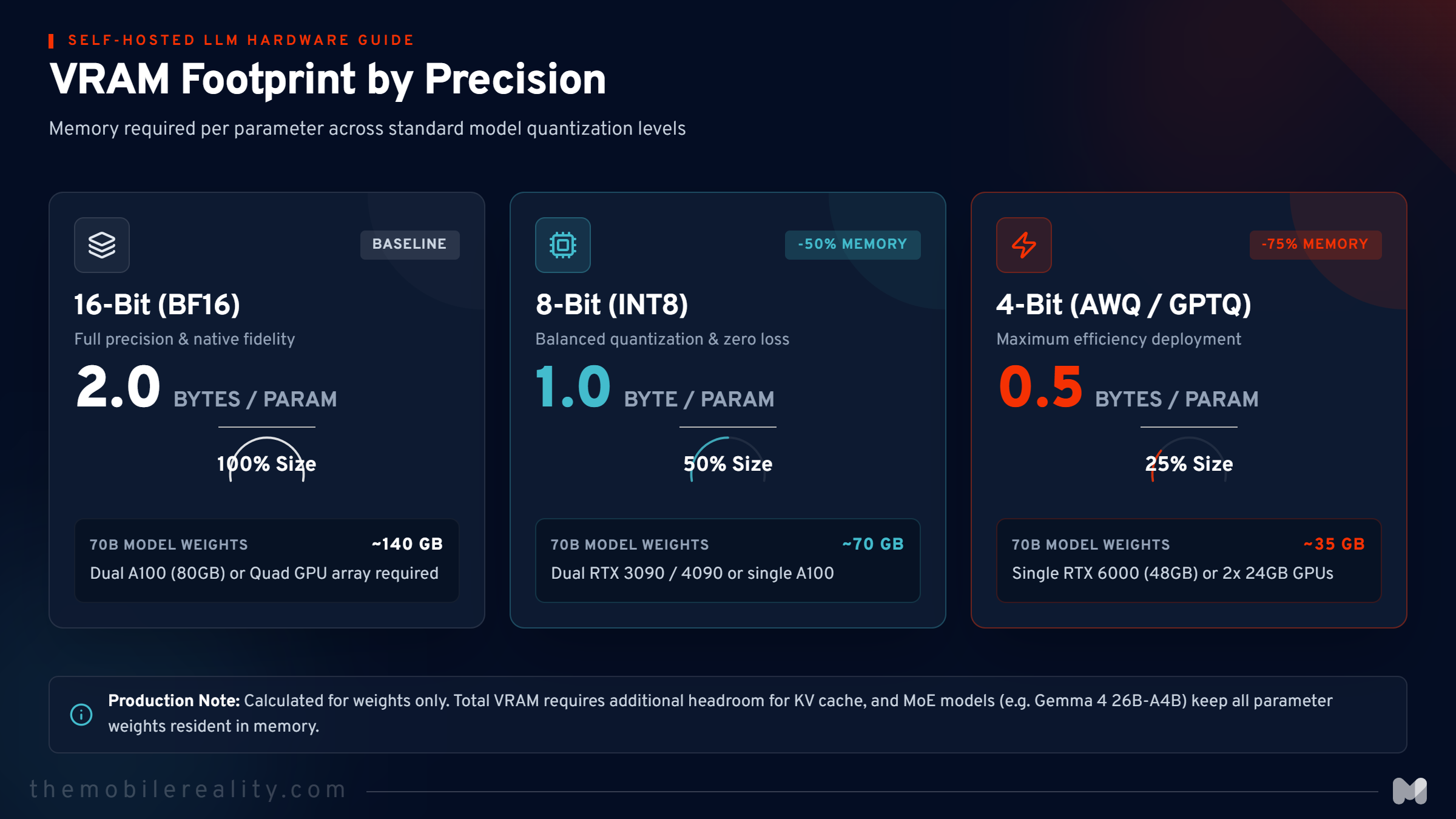Open themobilereality.com link in footer

click(188, 789)
